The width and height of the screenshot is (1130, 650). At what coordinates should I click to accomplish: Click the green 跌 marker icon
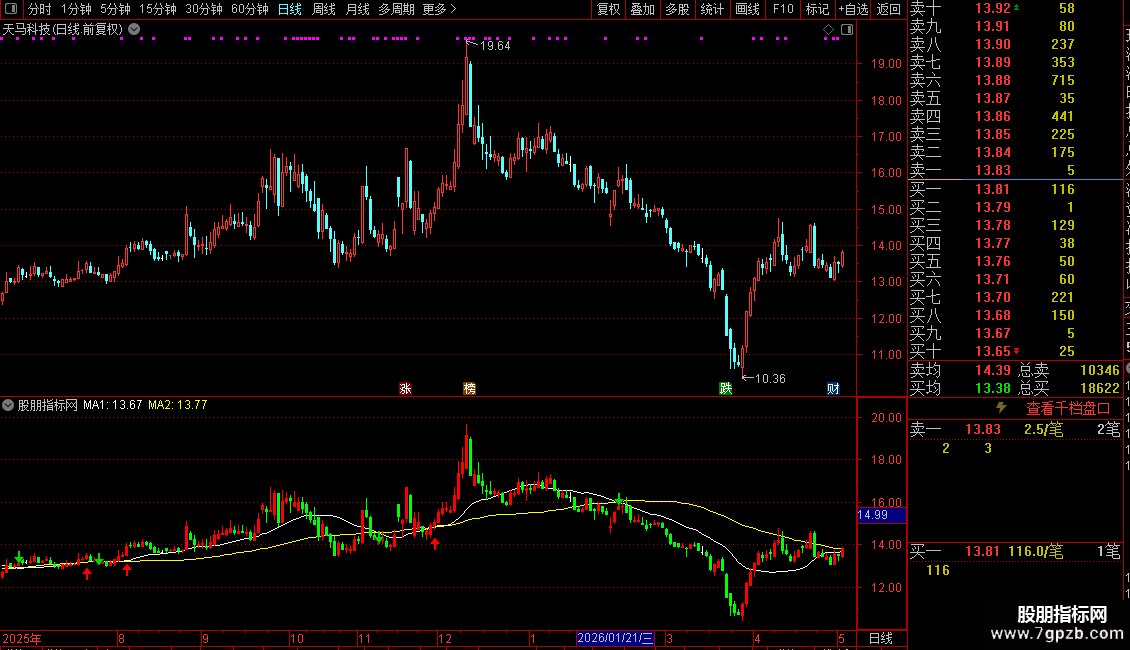pos(726,388)
